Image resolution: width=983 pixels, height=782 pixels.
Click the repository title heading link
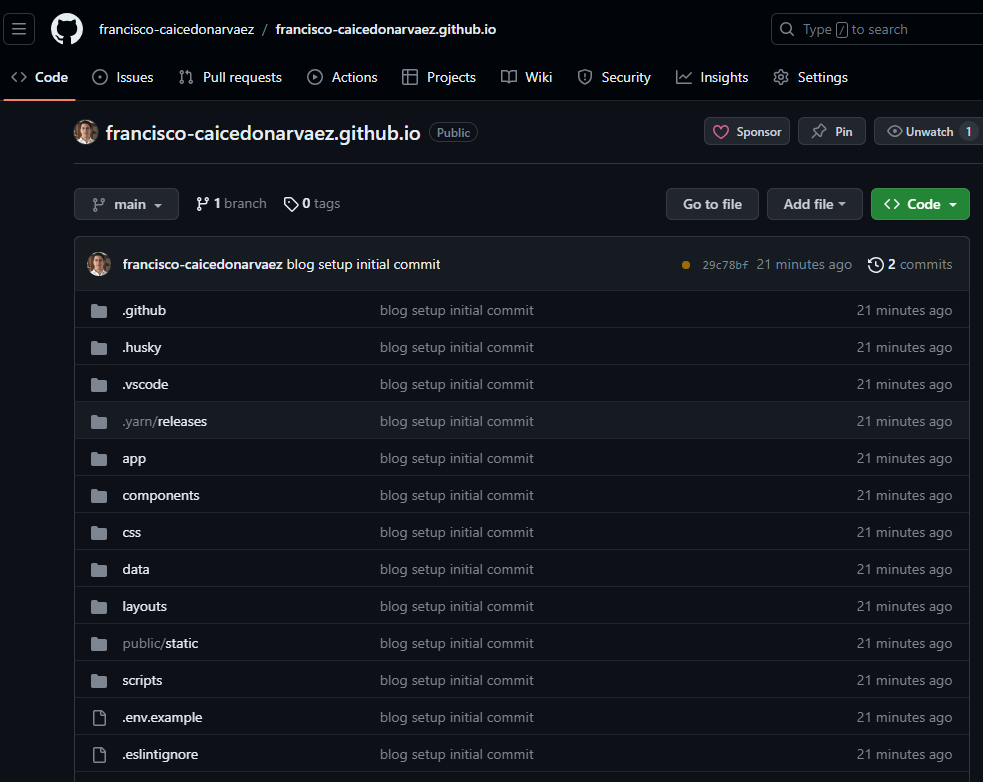pos(263,133)
